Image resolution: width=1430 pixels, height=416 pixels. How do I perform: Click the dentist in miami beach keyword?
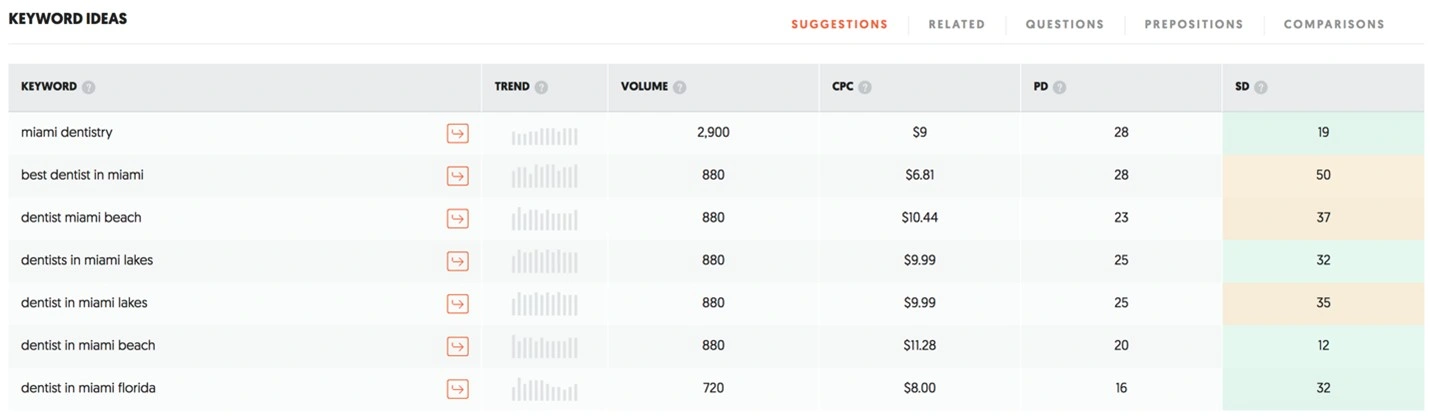[88, 345]
